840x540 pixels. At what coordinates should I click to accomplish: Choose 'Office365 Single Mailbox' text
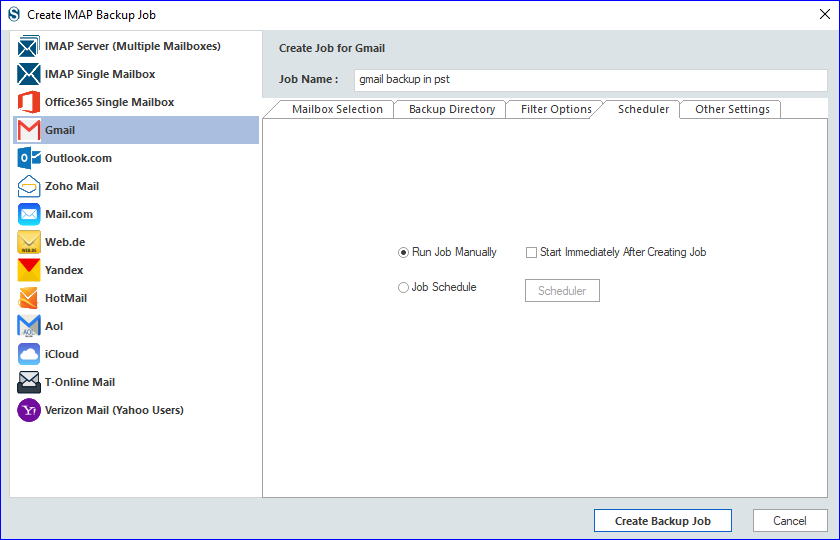point(109,102)
